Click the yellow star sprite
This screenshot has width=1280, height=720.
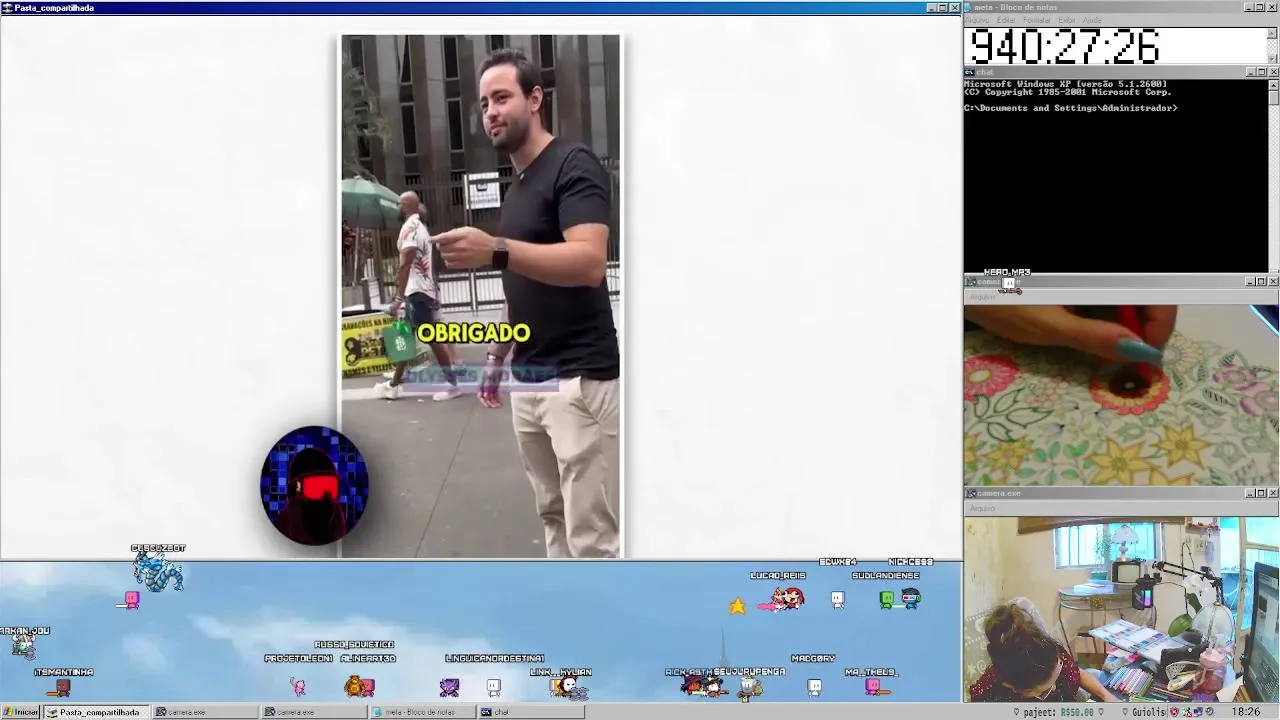pyautogui.click(x=737, y=605)
